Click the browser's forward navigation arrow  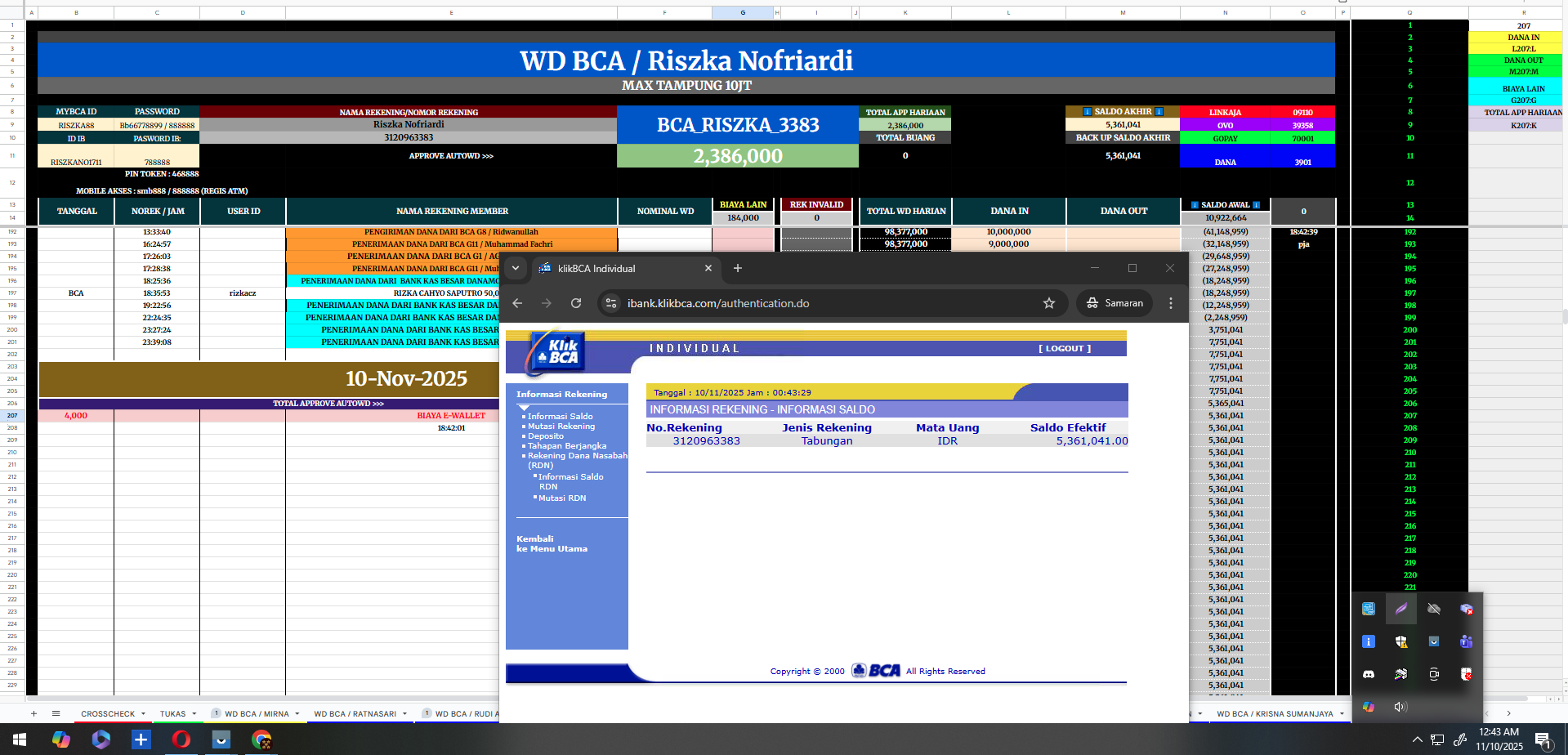(547, 303)
